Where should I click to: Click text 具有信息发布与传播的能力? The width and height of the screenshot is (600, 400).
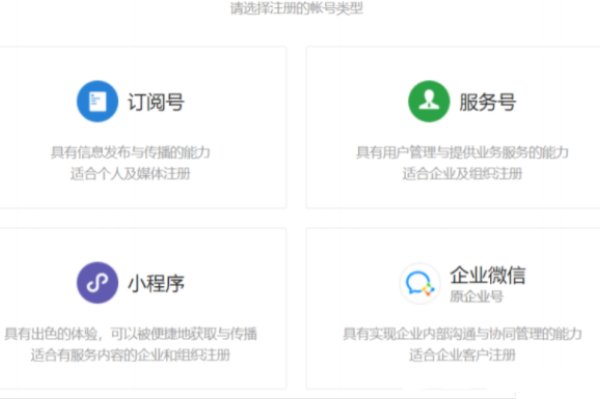click(130, 152)
